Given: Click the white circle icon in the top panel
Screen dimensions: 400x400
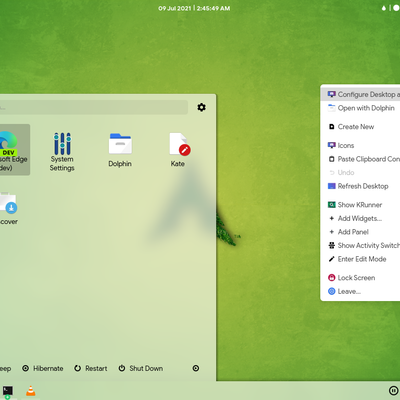Looking at the screenshot, I should 396,8.
